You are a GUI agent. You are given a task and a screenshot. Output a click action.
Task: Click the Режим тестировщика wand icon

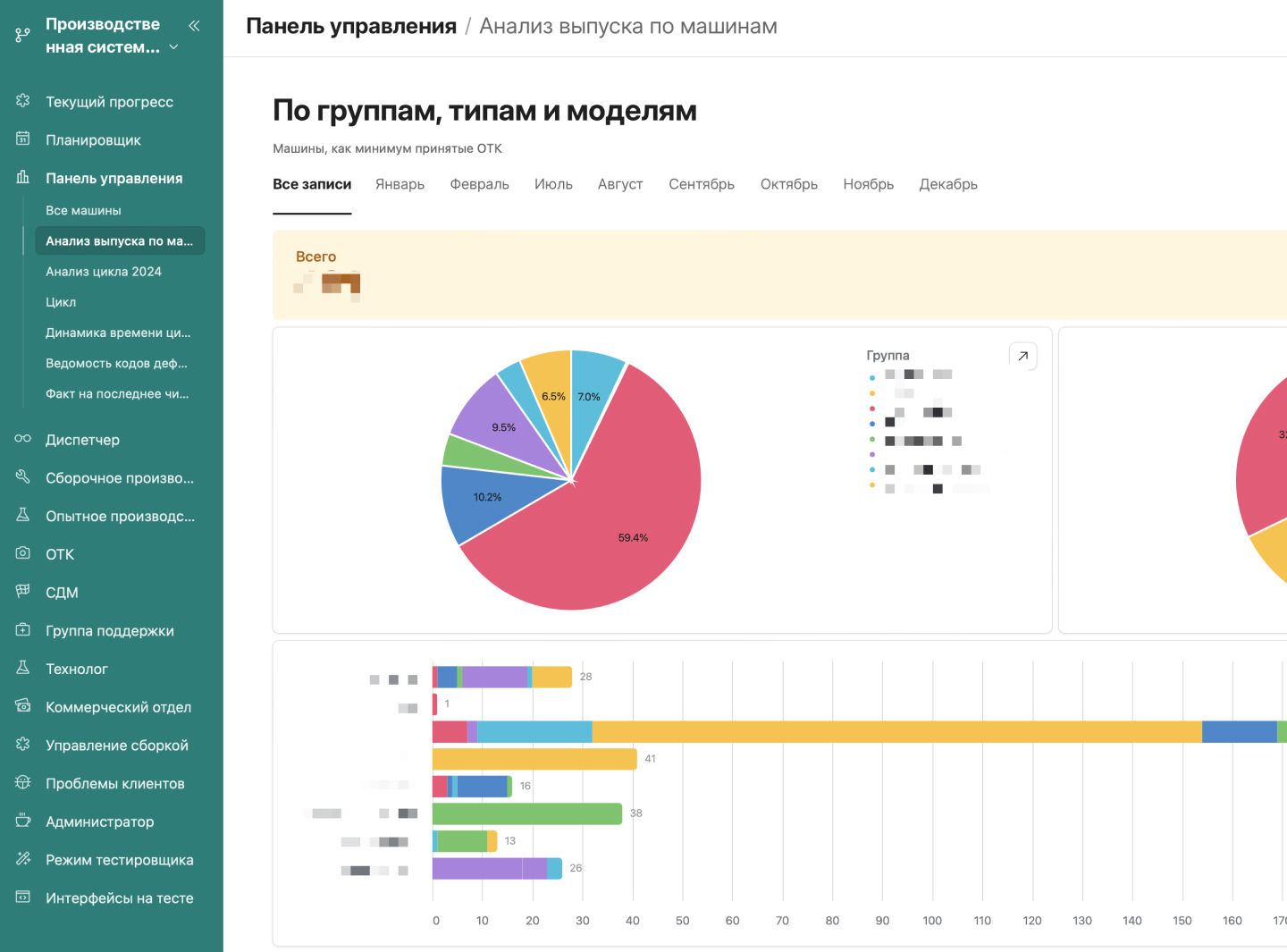[23, 859]
